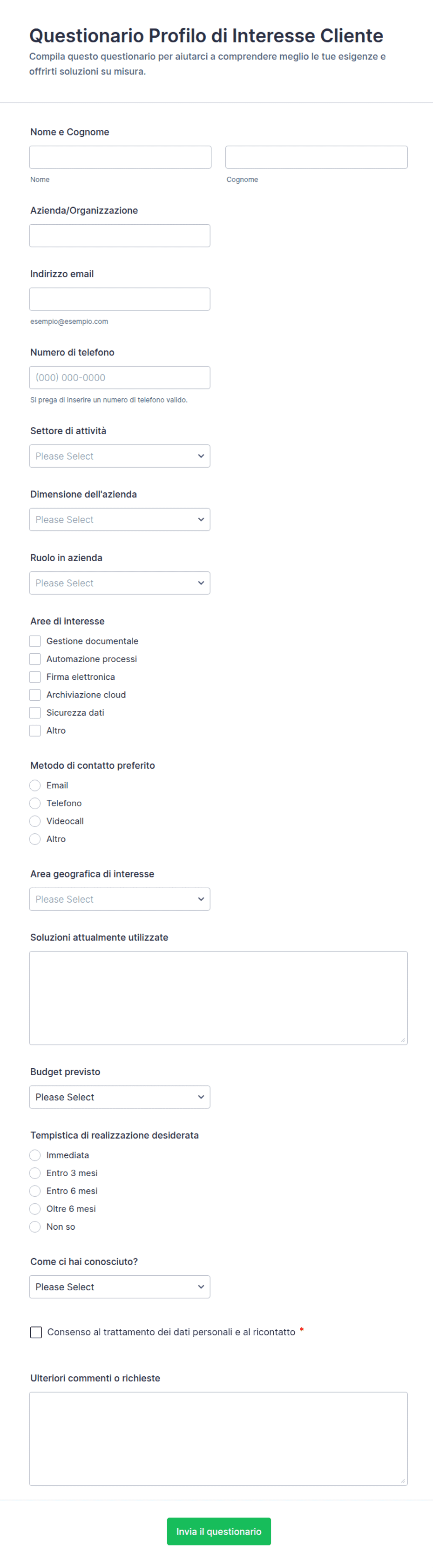This screenshot has width=433, height=1568.
Task: Click the Numero di telefono field
Action: click(x=119, y=377)
